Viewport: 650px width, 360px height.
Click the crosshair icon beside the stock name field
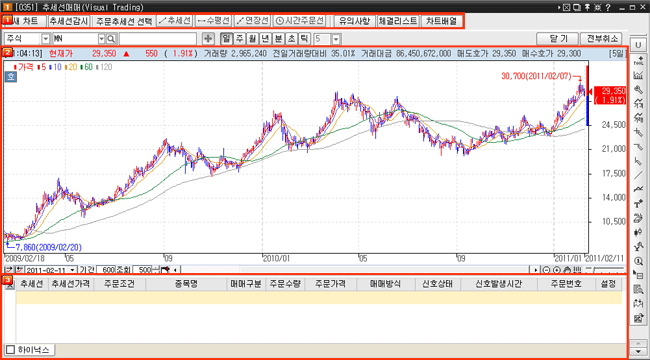pos(208,39)
